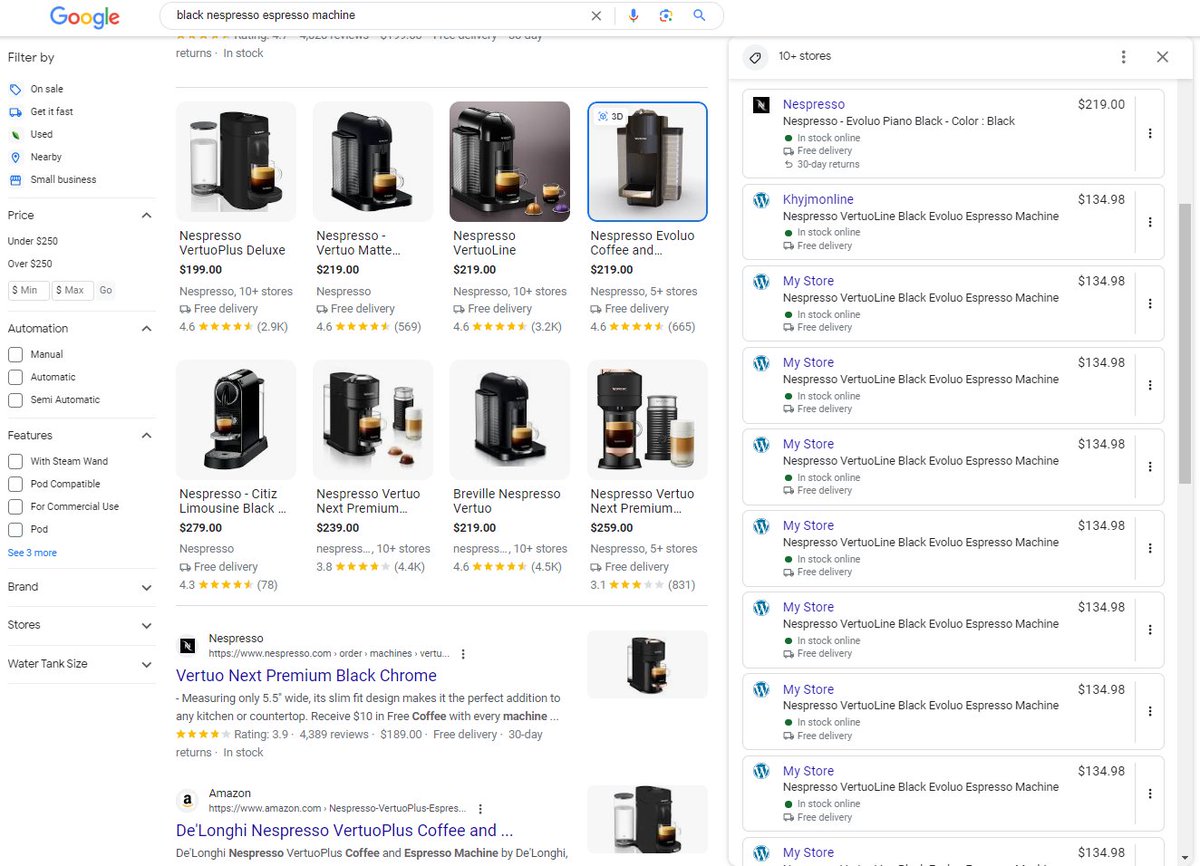Enable the With Steam Wand filter
Viewport: 1200px width, 866px height.
click(14, 460)
